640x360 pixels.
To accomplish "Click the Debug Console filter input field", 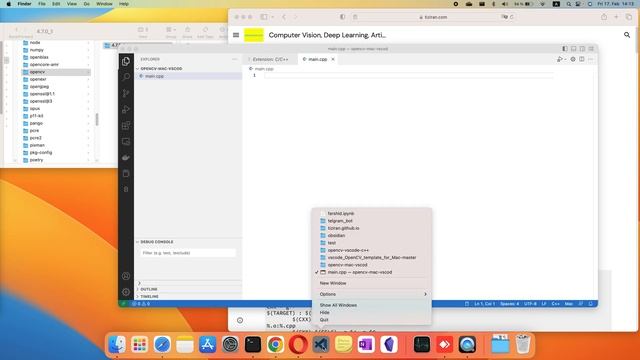I will (188, 253).
